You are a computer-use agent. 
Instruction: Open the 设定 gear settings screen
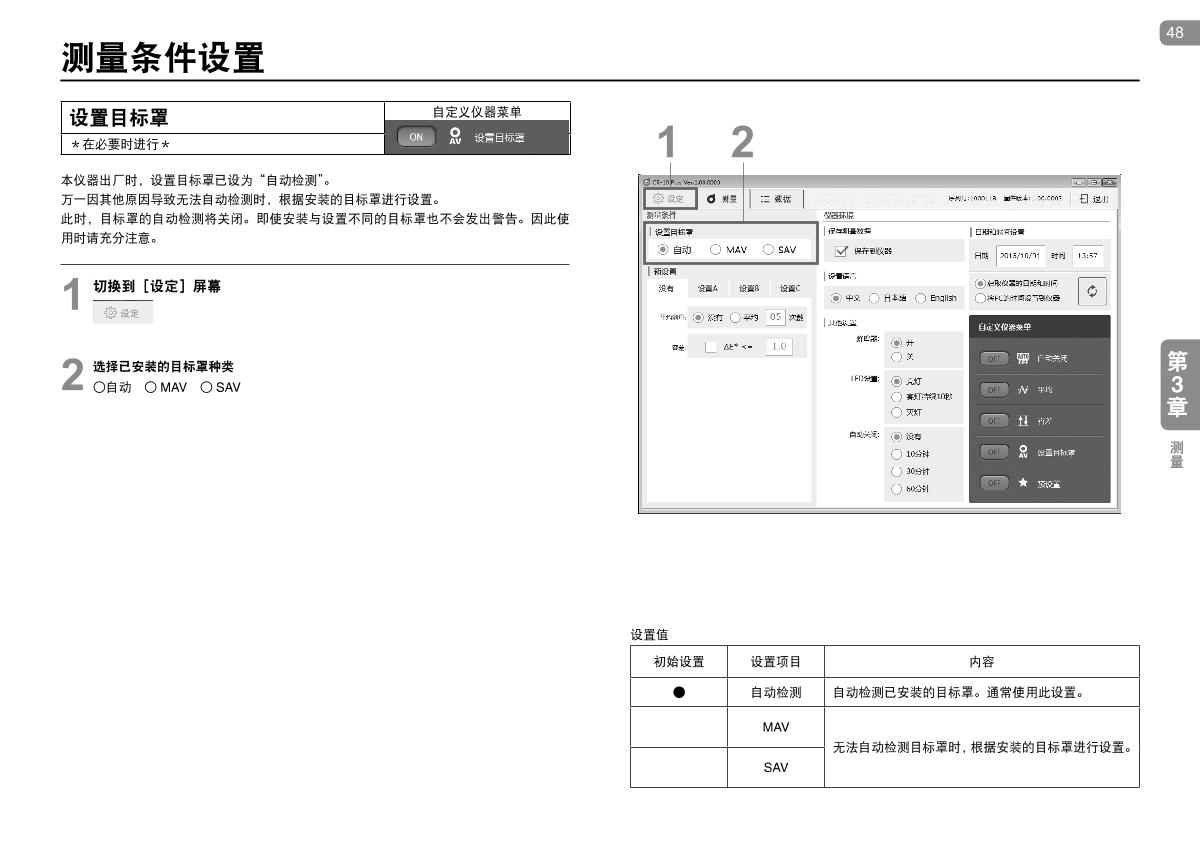tap(668, 199)
